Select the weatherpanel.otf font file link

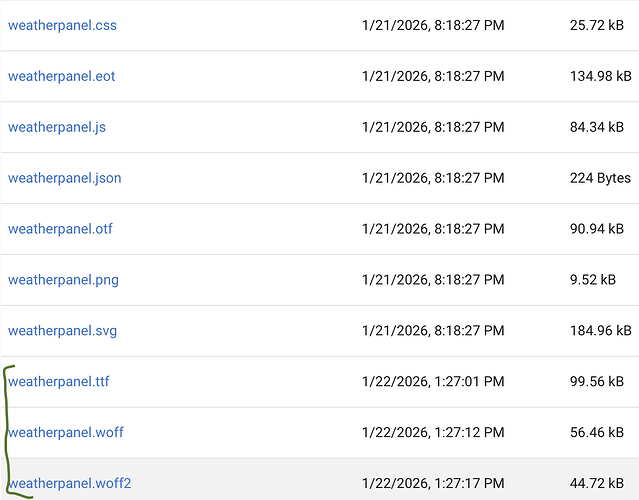60,229
